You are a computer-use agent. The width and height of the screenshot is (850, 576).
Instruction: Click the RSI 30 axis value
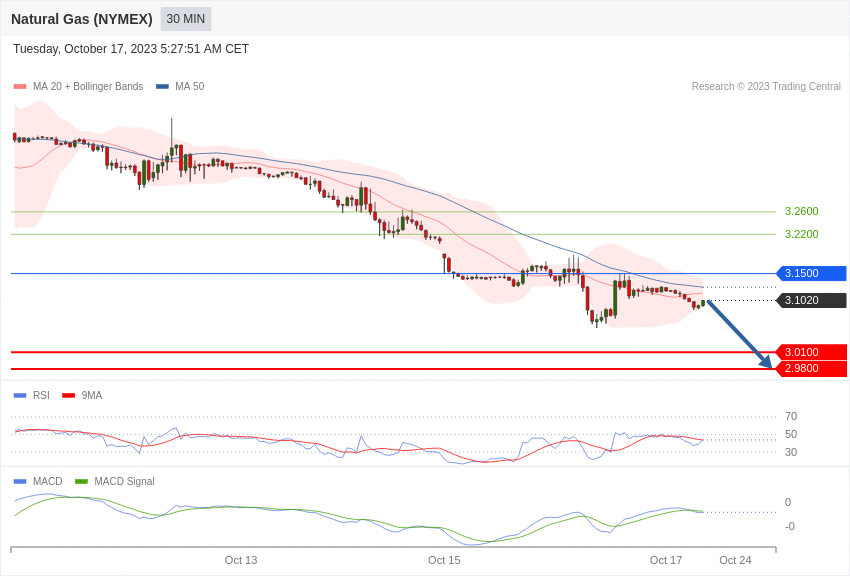[791, 452]
